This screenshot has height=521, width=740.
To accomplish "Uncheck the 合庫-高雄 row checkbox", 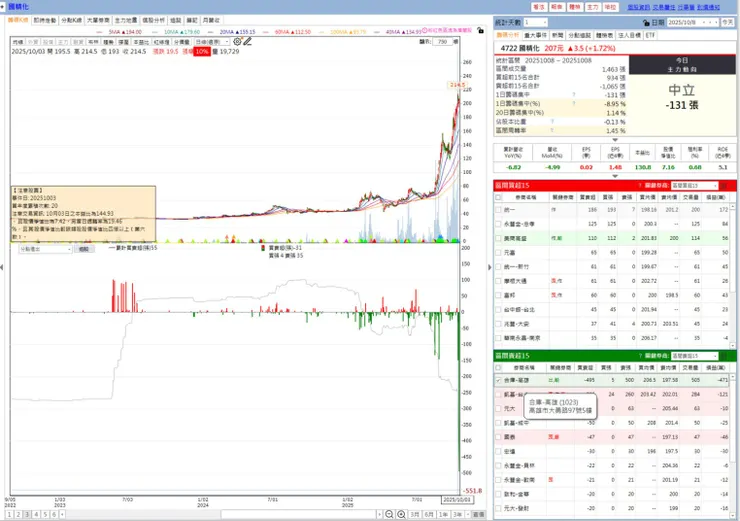I will click(x=498, y=380).
